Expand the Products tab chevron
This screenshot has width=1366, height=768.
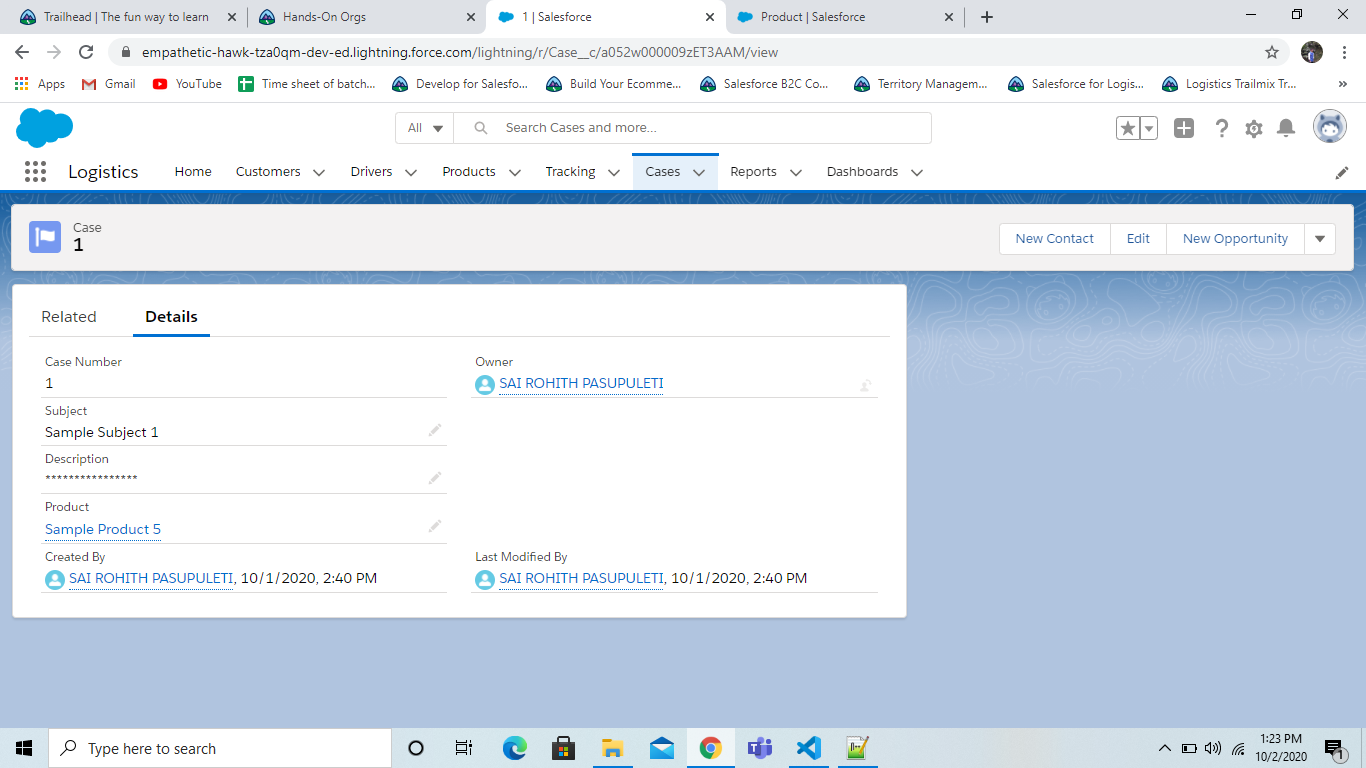515,173
